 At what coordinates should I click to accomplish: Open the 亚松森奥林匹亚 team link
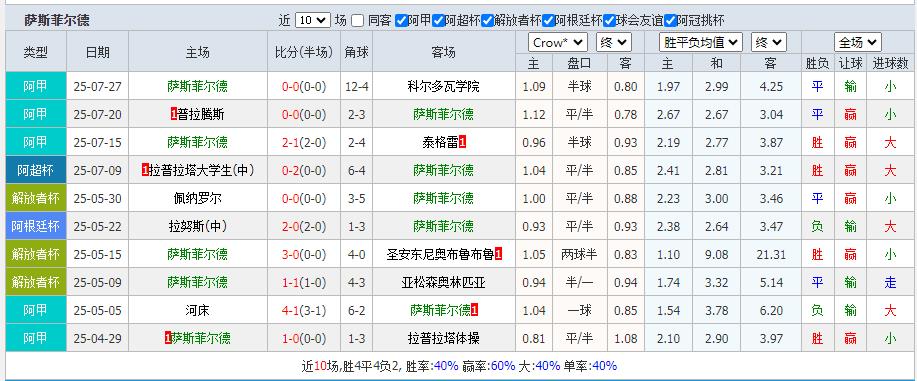(x=443, y=283)
